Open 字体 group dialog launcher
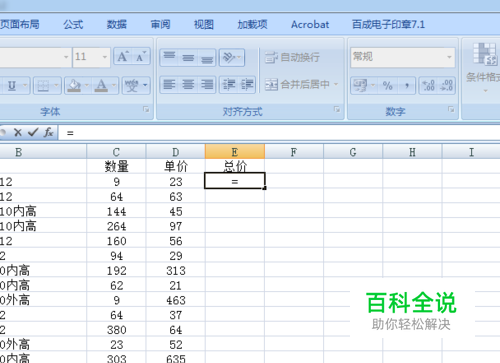This screenshot has height=363, width=500. [x=146, y=109]
